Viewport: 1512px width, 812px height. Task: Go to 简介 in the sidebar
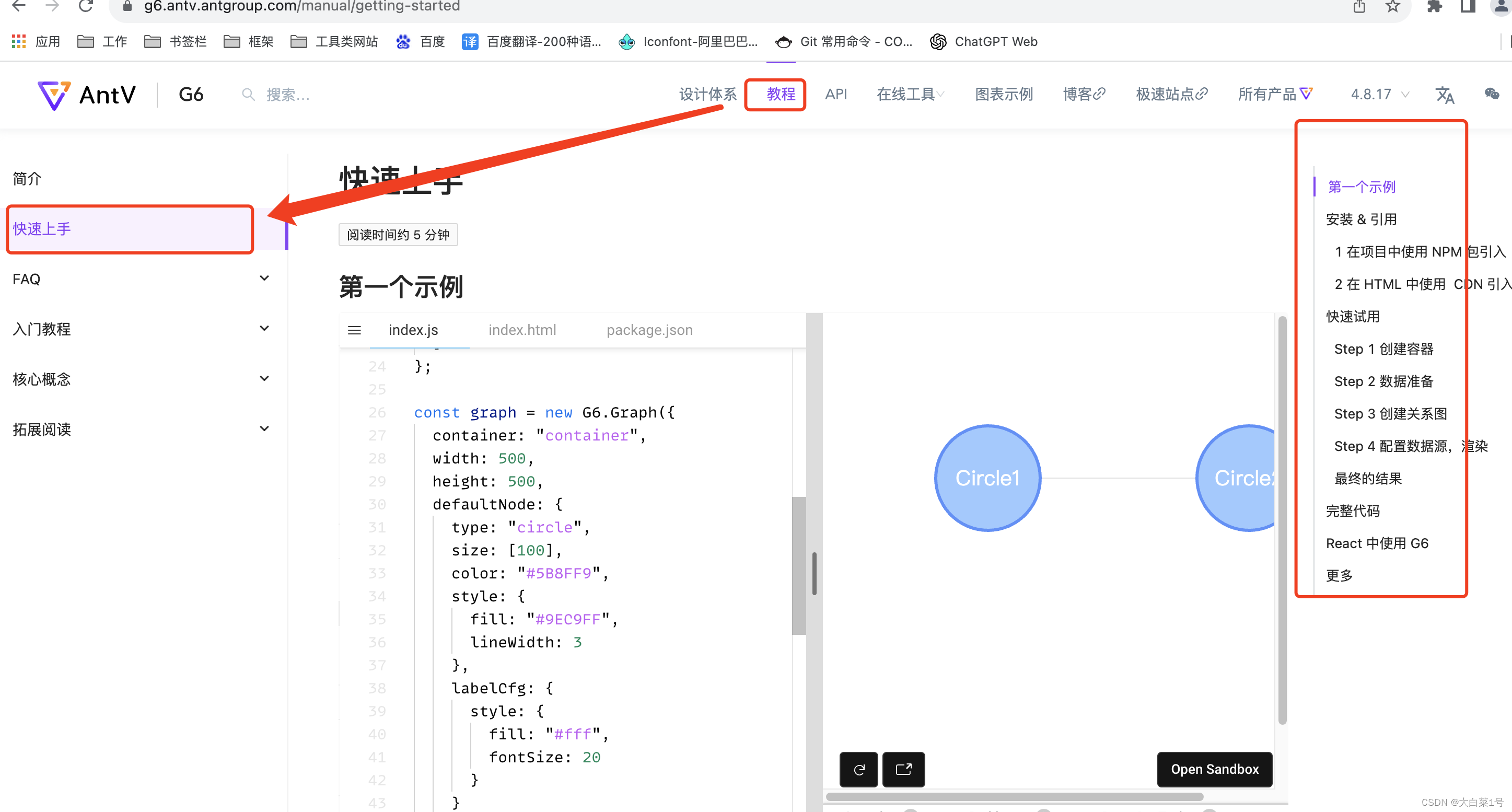(27, 179)
